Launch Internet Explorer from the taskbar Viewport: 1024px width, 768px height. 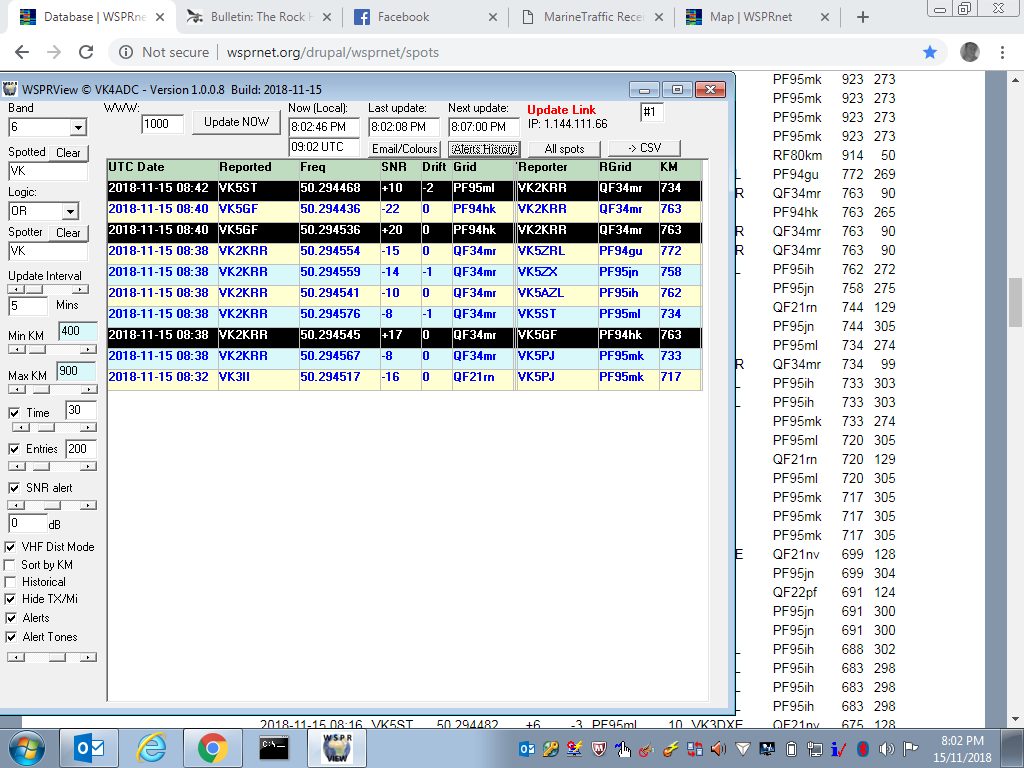[x=151, y=748]
